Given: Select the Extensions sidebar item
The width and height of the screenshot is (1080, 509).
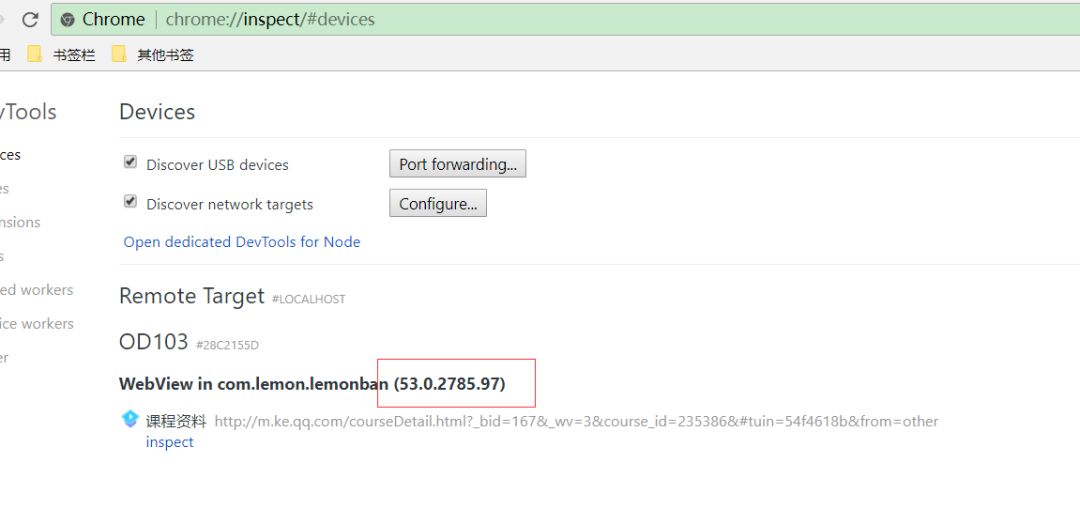Looking at the screenshot, I should [x=20, y=222].
